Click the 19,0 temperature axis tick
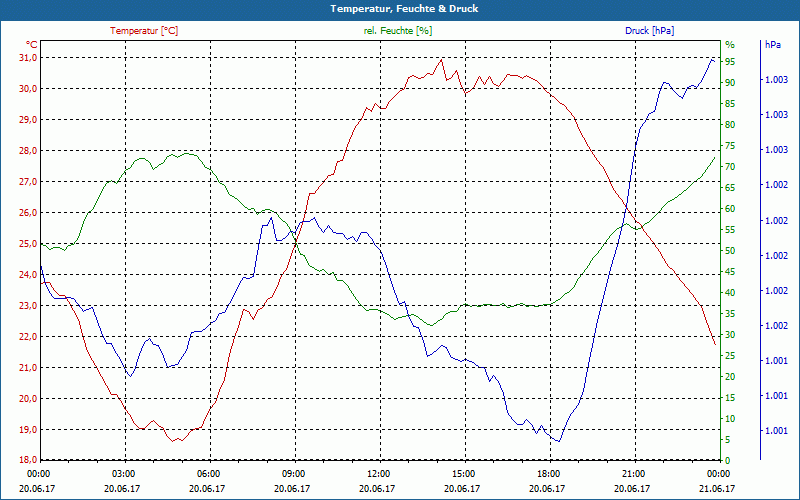The height and width of the screenshot is (500, 800). tap(28, 430)
